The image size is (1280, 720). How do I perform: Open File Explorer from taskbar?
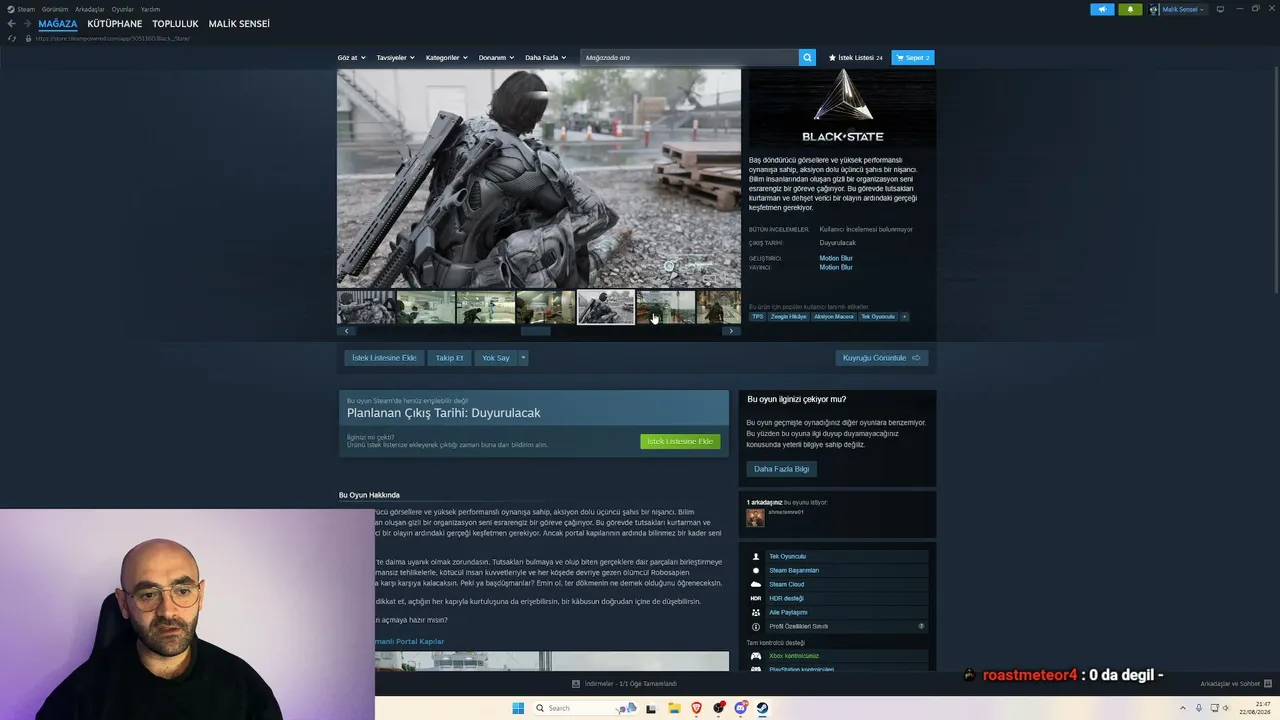pyautogui.click(x=674, y=708)
